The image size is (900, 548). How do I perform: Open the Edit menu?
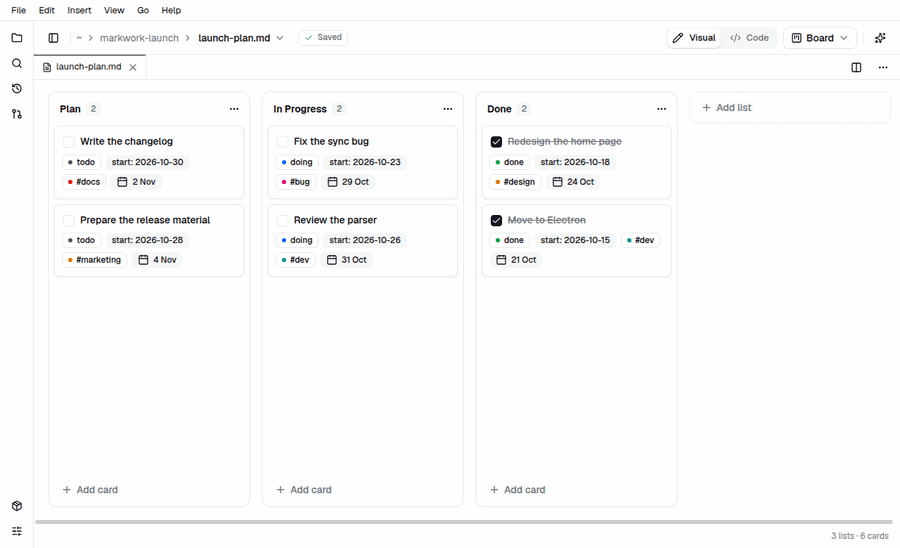pyautogui.click(x=46, y=10)
